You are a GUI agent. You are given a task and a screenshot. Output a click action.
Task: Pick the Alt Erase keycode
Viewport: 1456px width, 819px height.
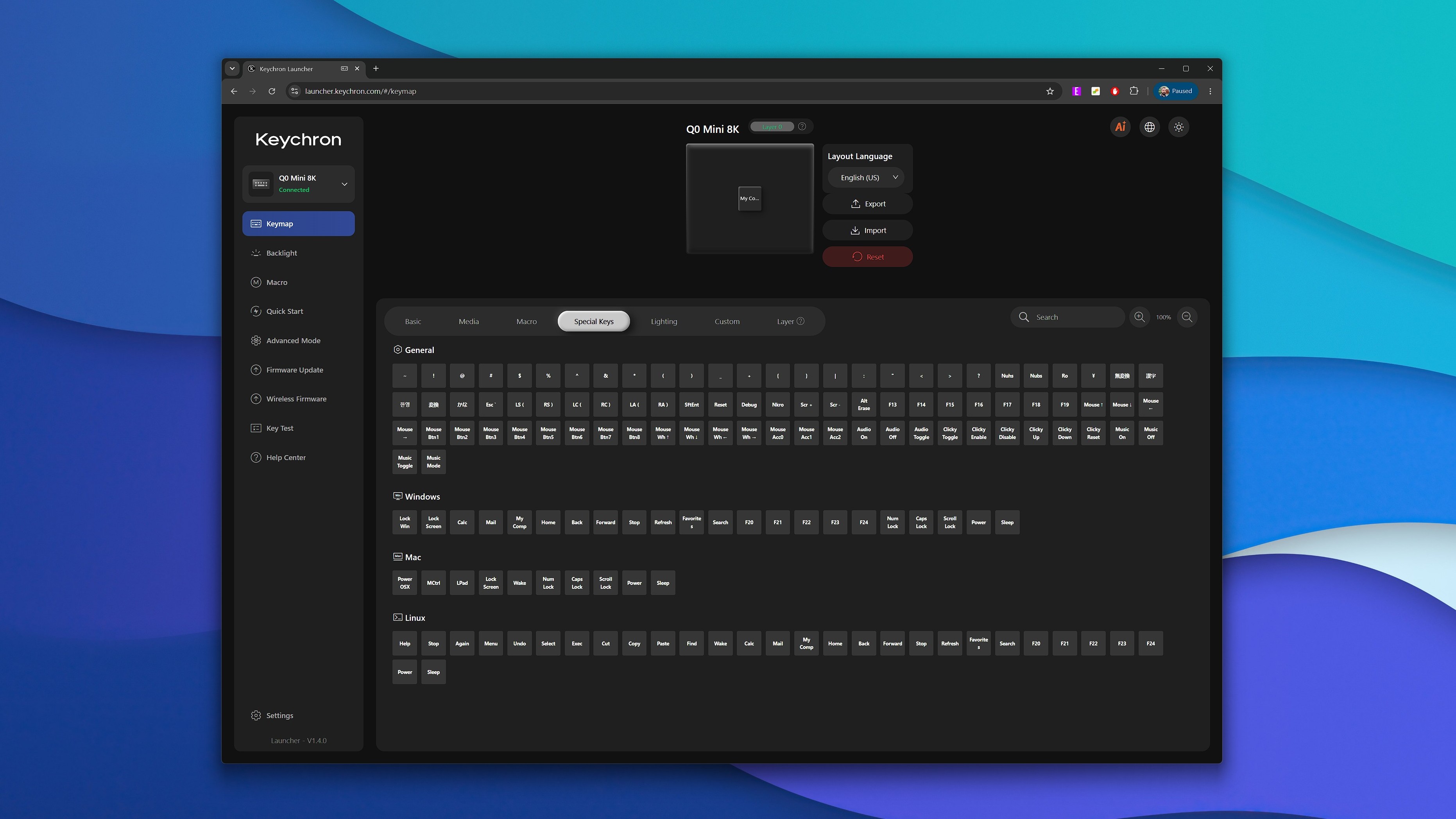tap(864, 405)
